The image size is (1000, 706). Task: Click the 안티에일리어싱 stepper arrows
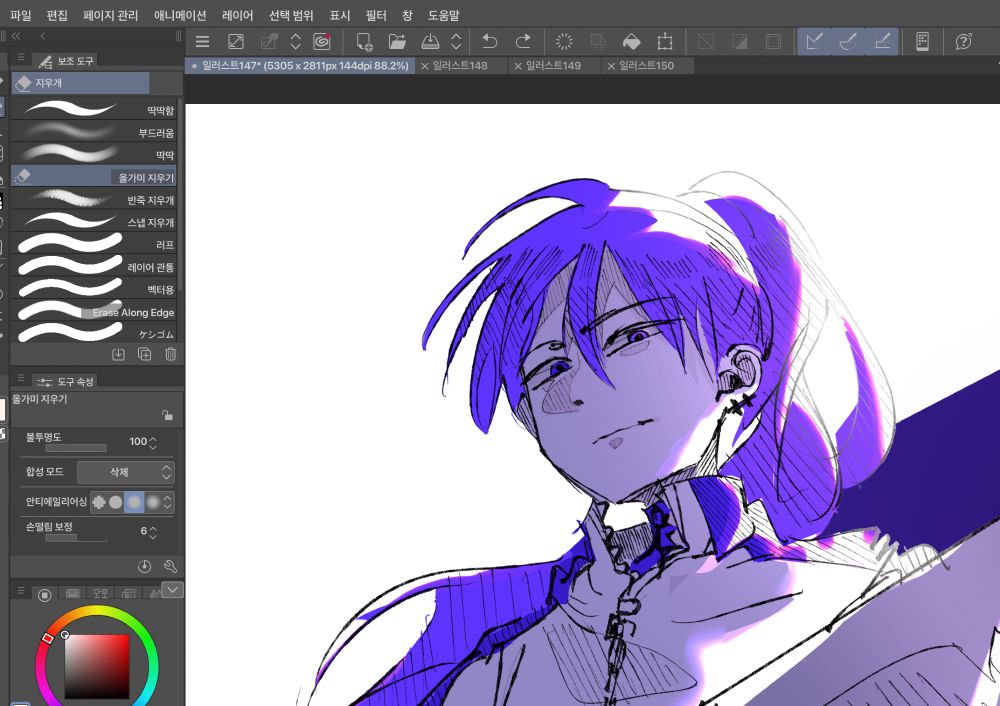(x=168, y=503)
